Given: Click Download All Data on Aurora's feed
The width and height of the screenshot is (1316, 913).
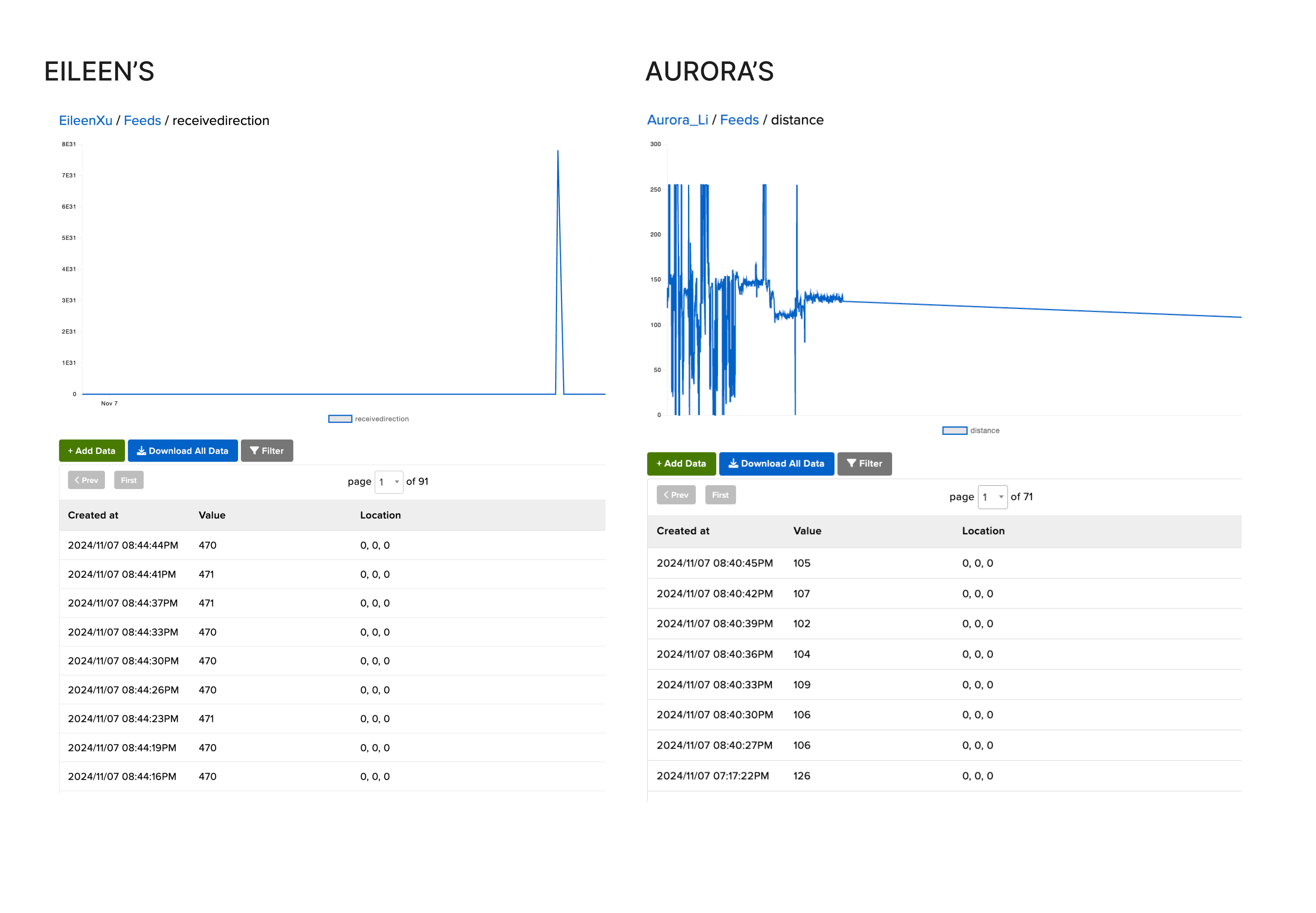Looking at the screenshot, I should point(776,463).
